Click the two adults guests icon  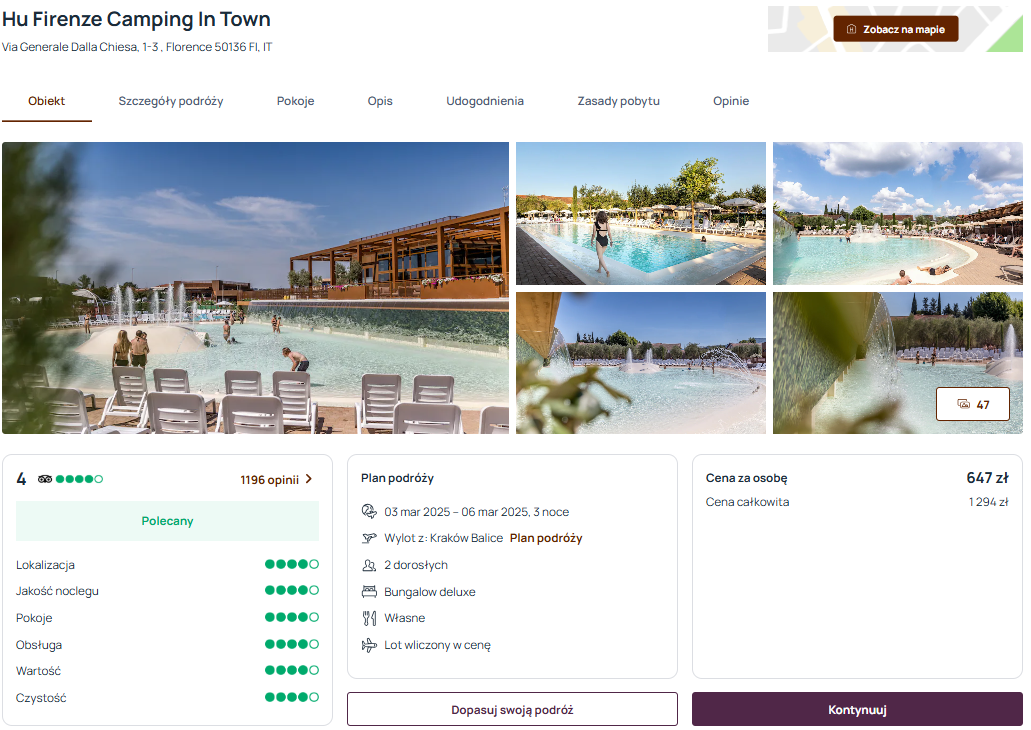pyautogui.click(x=369, y=565)
